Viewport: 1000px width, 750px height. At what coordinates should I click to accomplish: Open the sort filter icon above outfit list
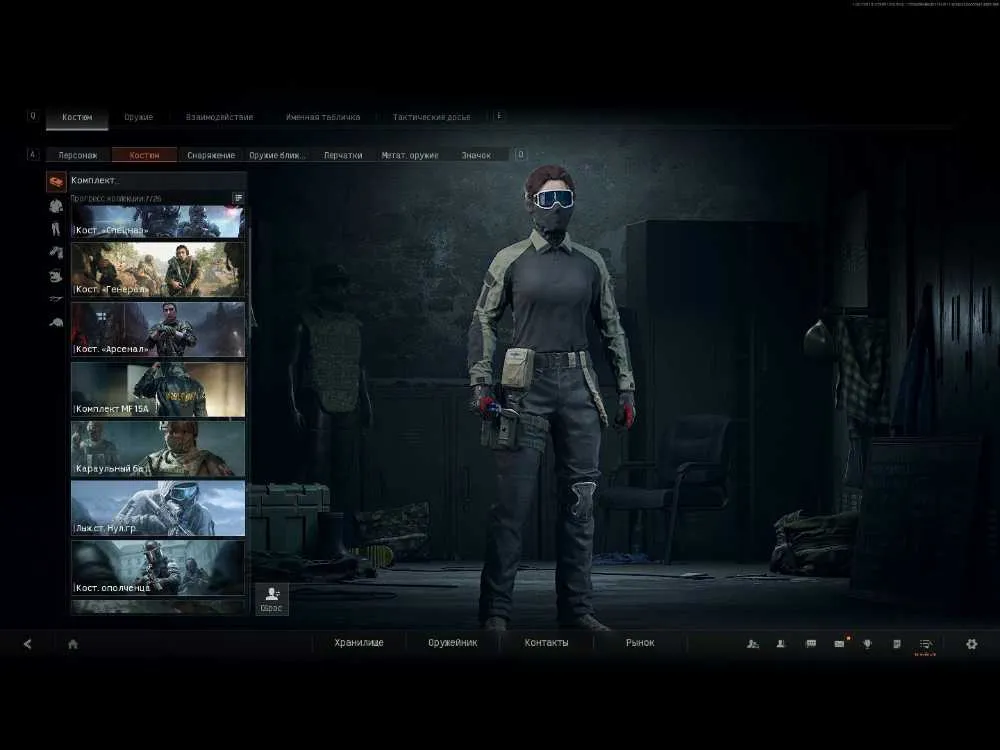238,198
